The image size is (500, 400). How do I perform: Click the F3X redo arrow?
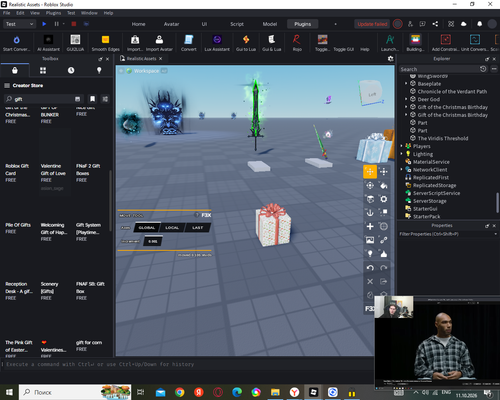[x=384, y=268]
